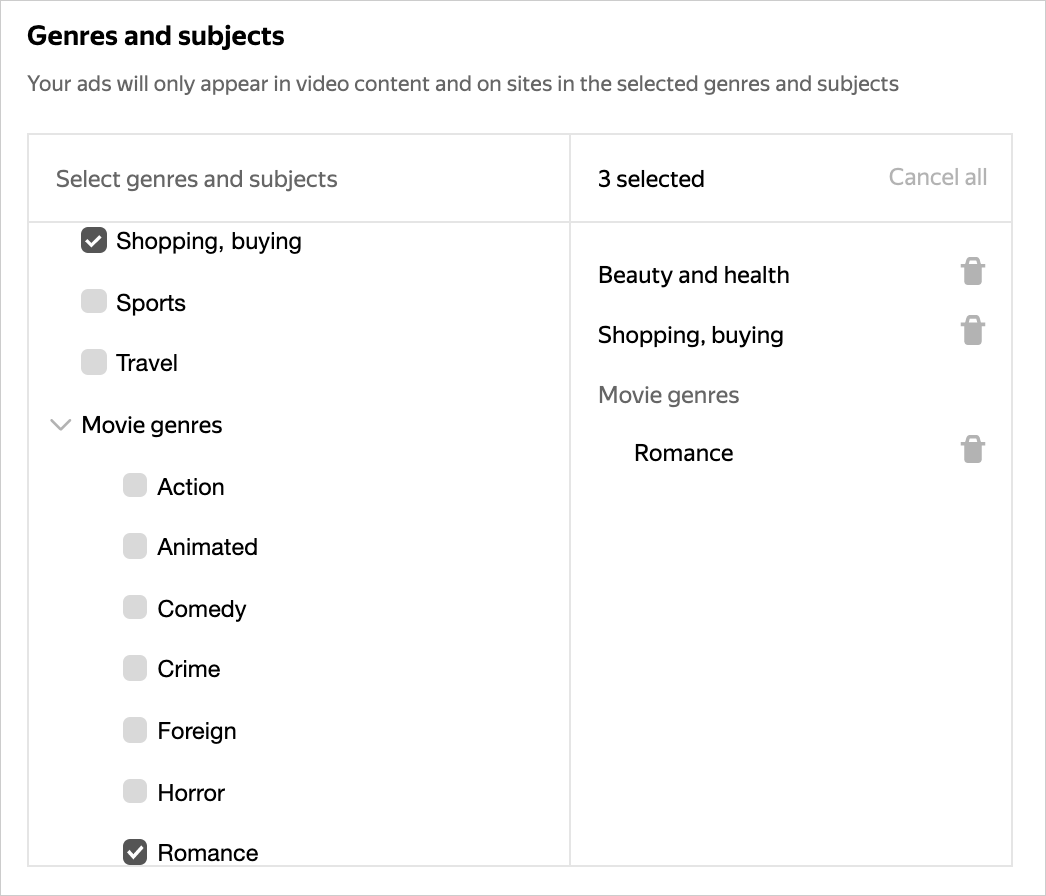The width and height of the screenshot is (1046, 896).
Task: Click trash icon next to Romance
Action: point(972,450)
